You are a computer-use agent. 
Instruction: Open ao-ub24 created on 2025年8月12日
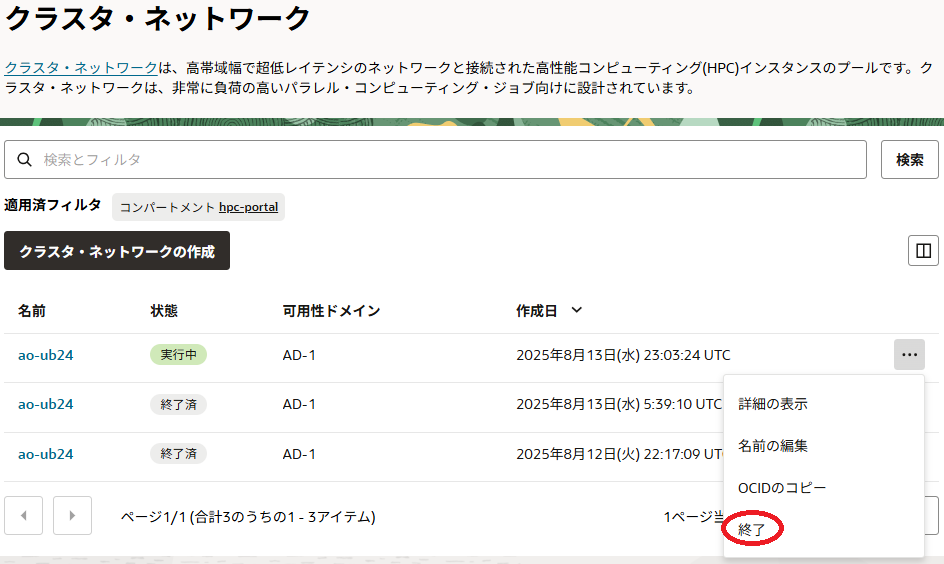(x=45, y=453)
